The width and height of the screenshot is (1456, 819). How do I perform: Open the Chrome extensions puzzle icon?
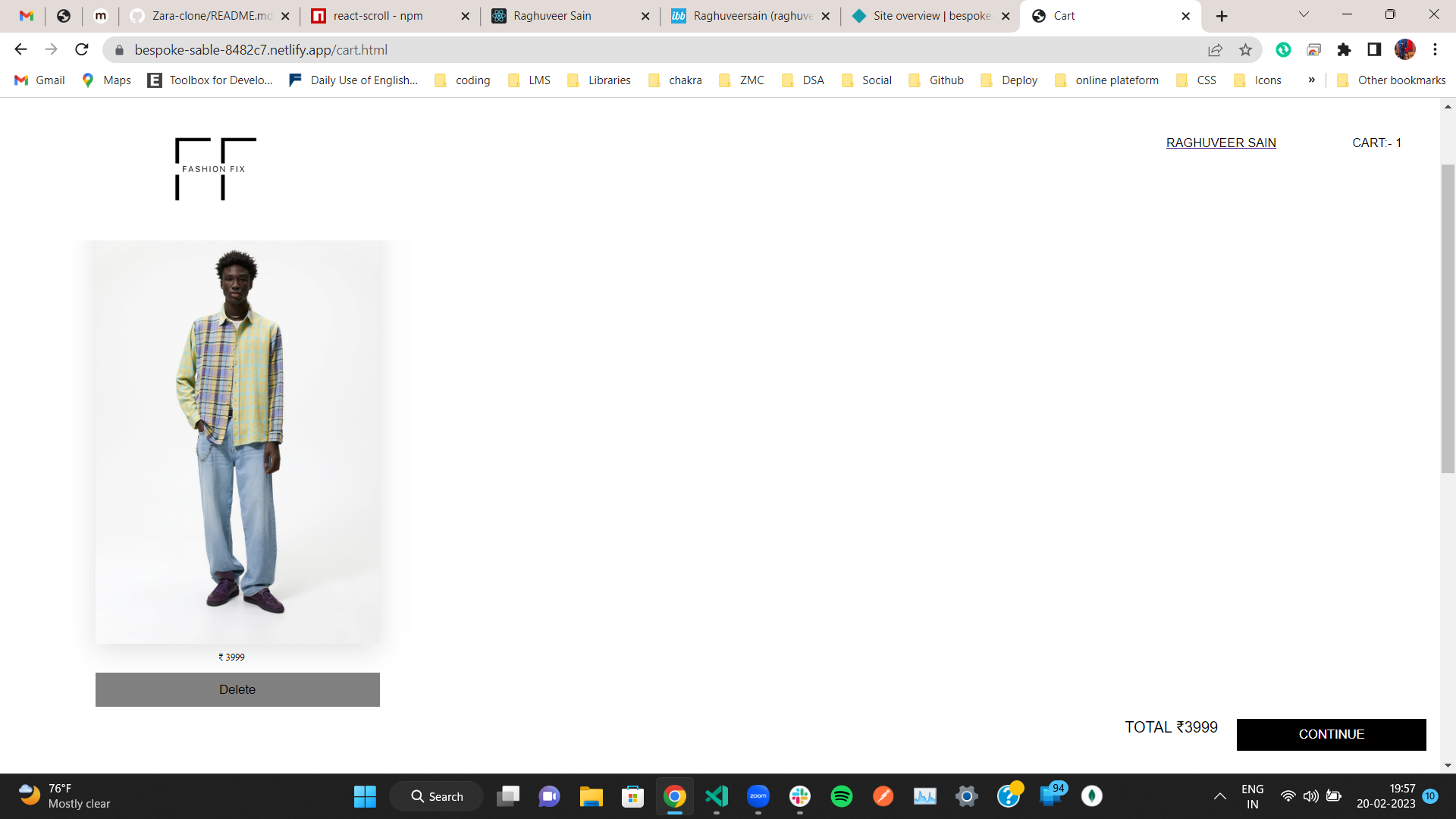pos(1344,49)
